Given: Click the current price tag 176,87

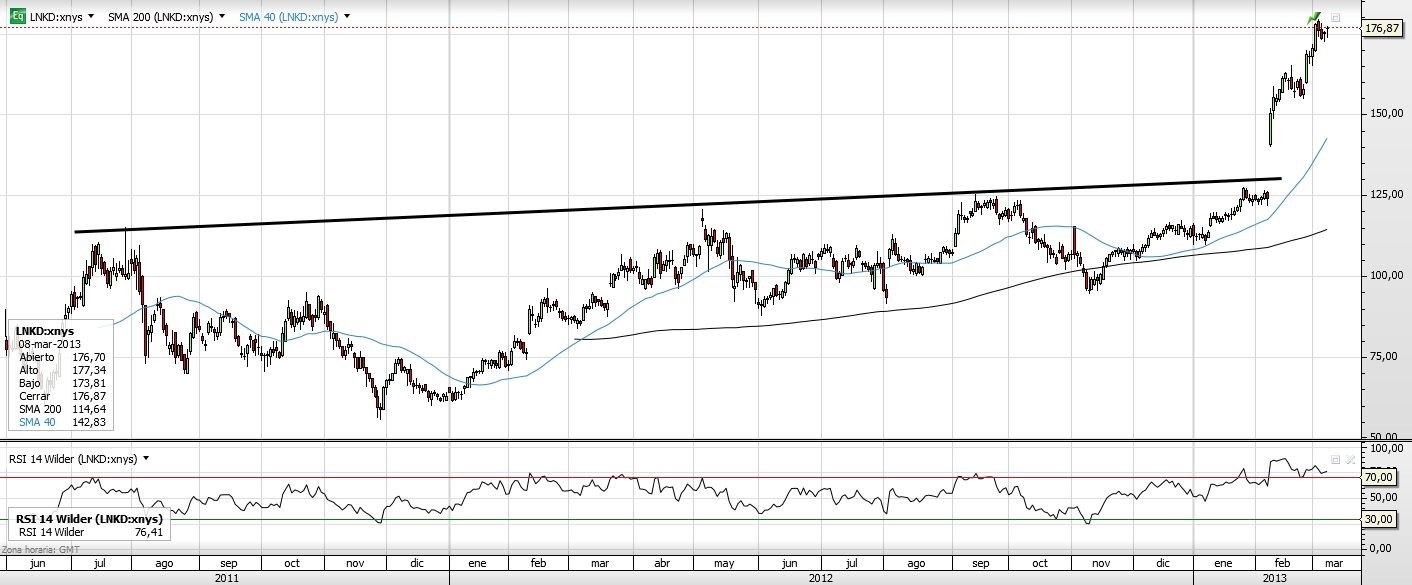Looking at the screenshot, I should (1381, 29).
